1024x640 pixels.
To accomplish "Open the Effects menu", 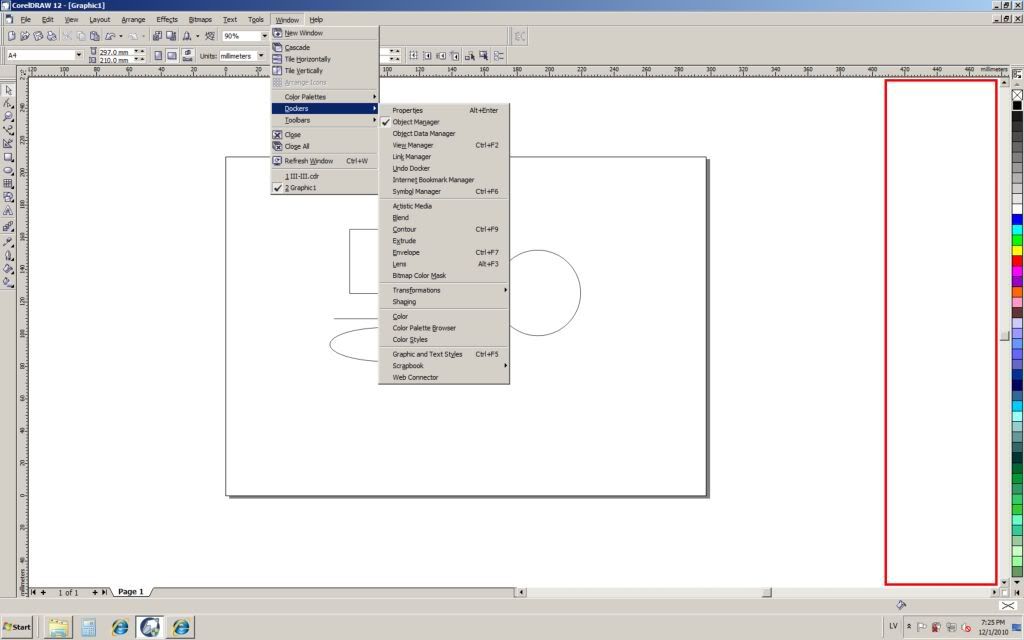I will point(166,19).
